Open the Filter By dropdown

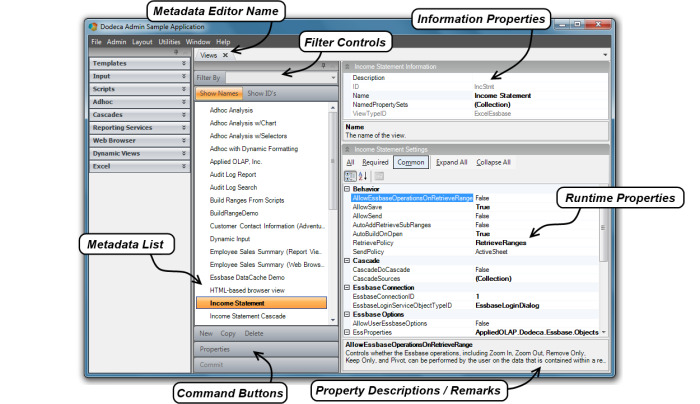point(333,78)
